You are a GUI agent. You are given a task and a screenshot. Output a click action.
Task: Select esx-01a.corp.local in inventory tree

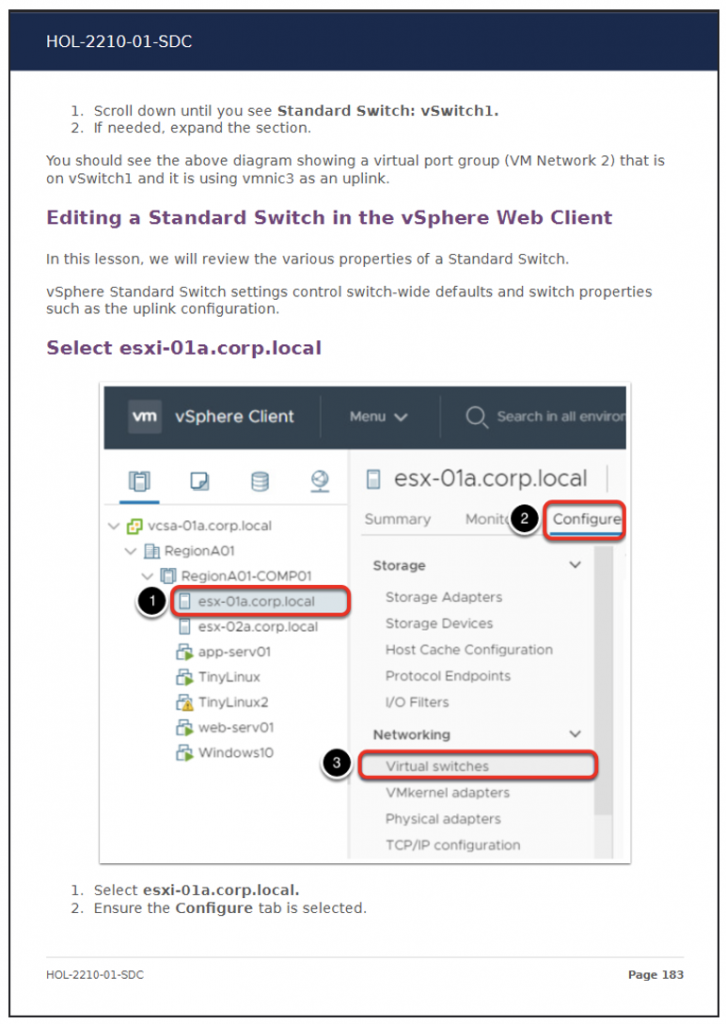256,601
